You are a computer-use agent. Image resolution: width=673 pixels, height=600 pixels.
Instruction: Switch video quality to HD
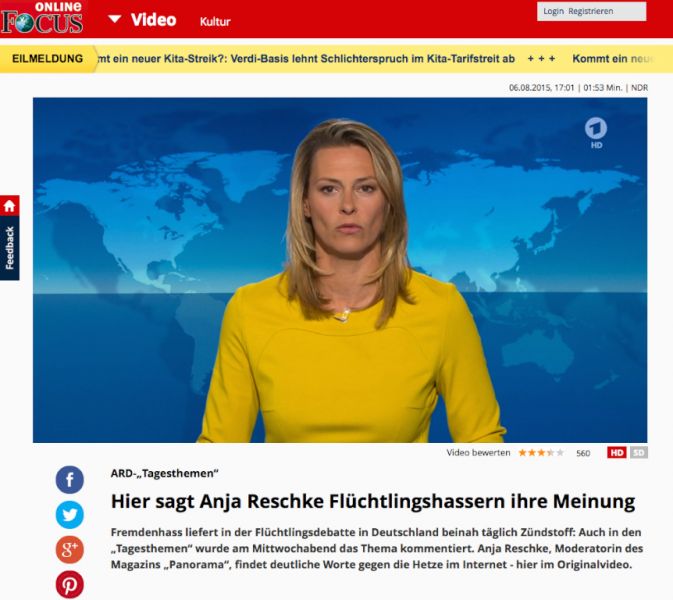[x=617, y=453]
